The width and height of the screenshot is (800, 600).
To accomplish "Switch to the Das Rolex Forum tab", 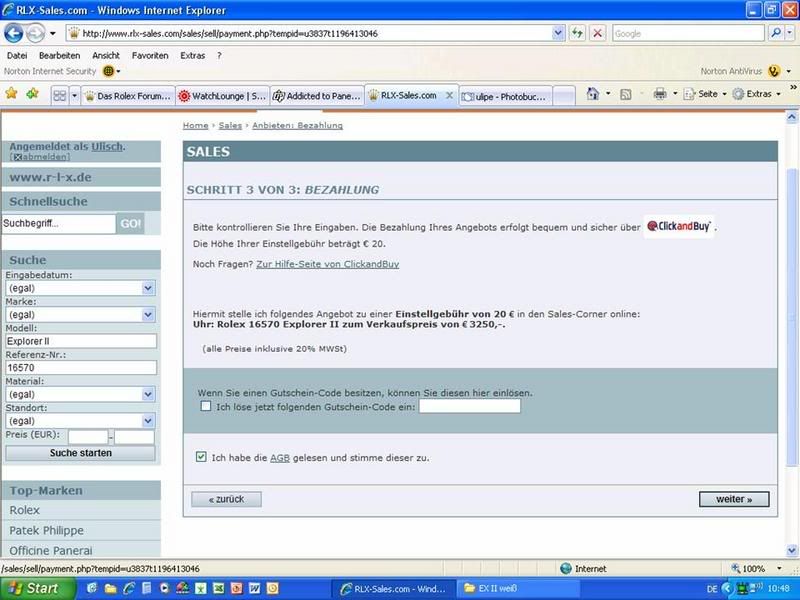I will pos(129,96).
